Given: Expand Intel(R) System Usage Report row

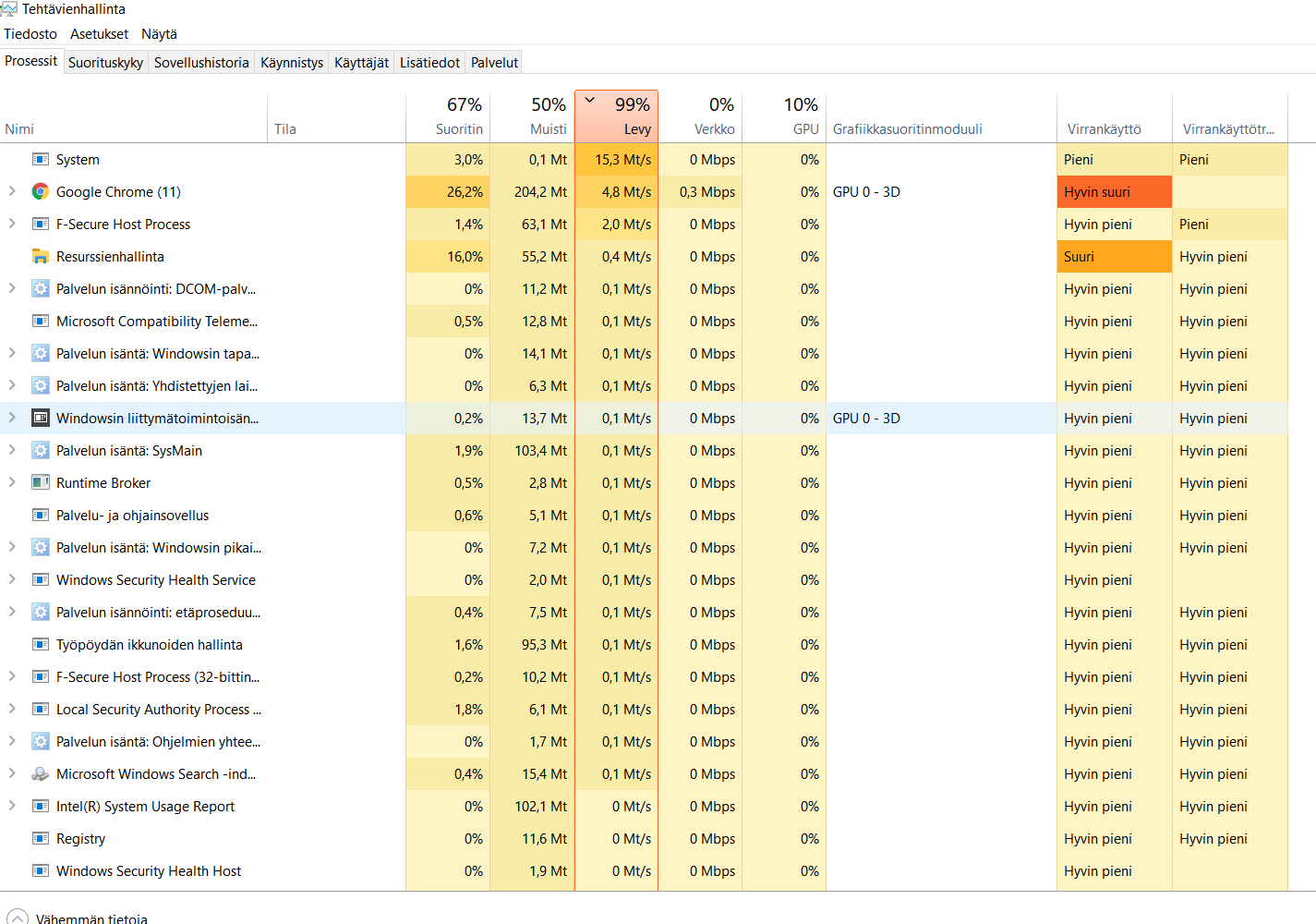Looking at the screenshot, I should pyautogui.click(x=12, y=806).
